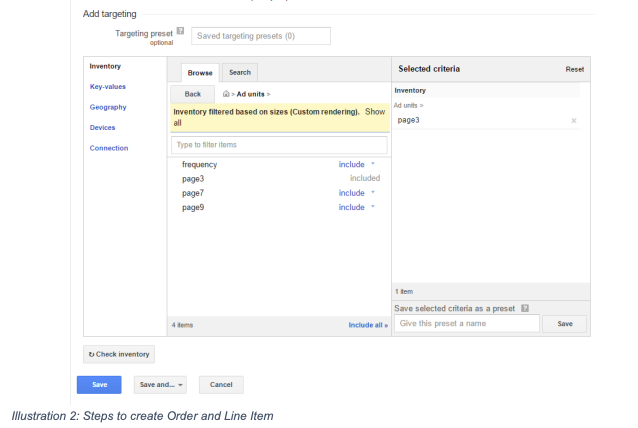Open the Saved targeting presets dropdown
Viewport: 638px width, 428px height.
click(x=260, y=36)
